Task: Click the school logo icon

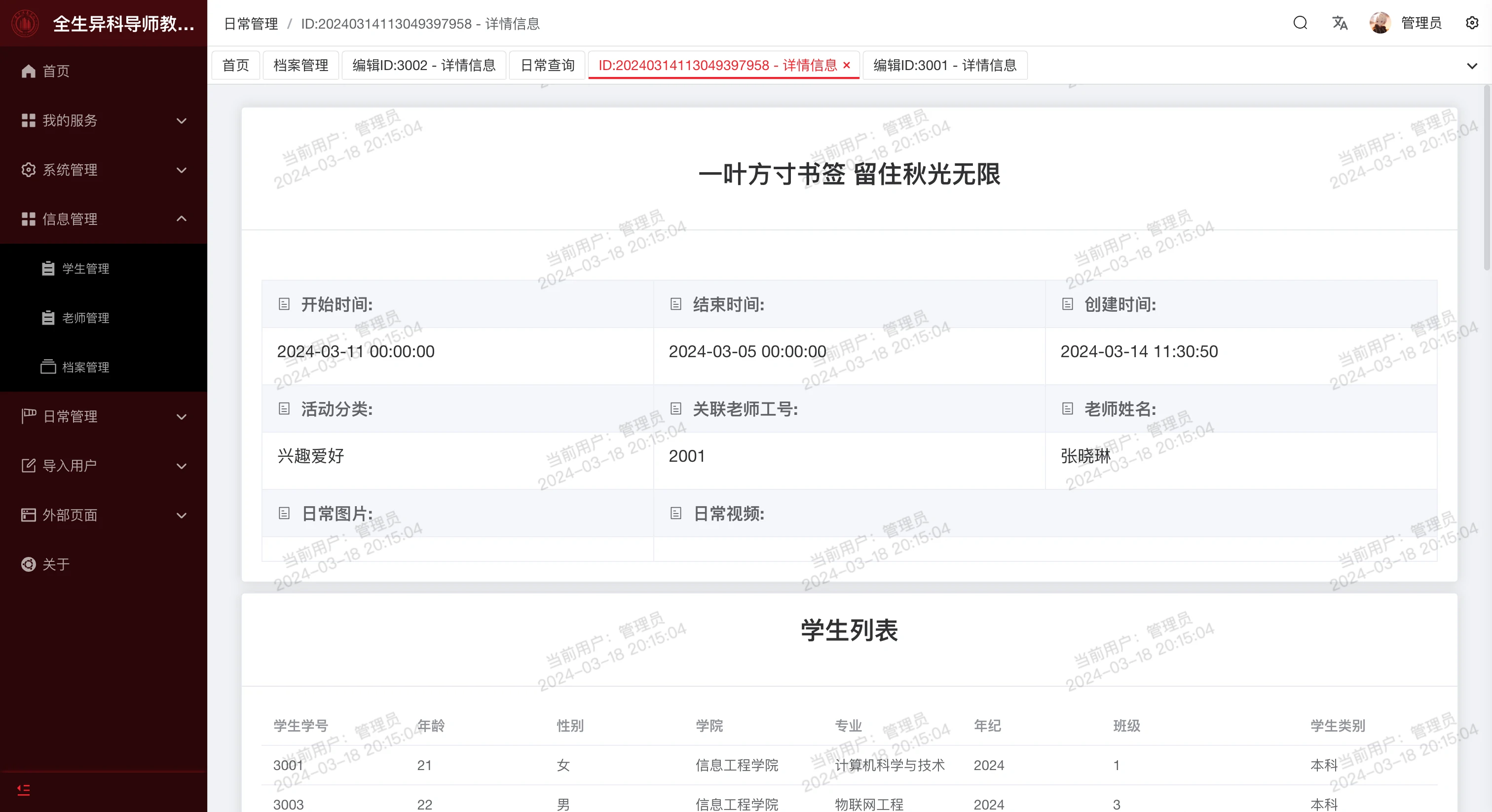Action: coord(25,23)
